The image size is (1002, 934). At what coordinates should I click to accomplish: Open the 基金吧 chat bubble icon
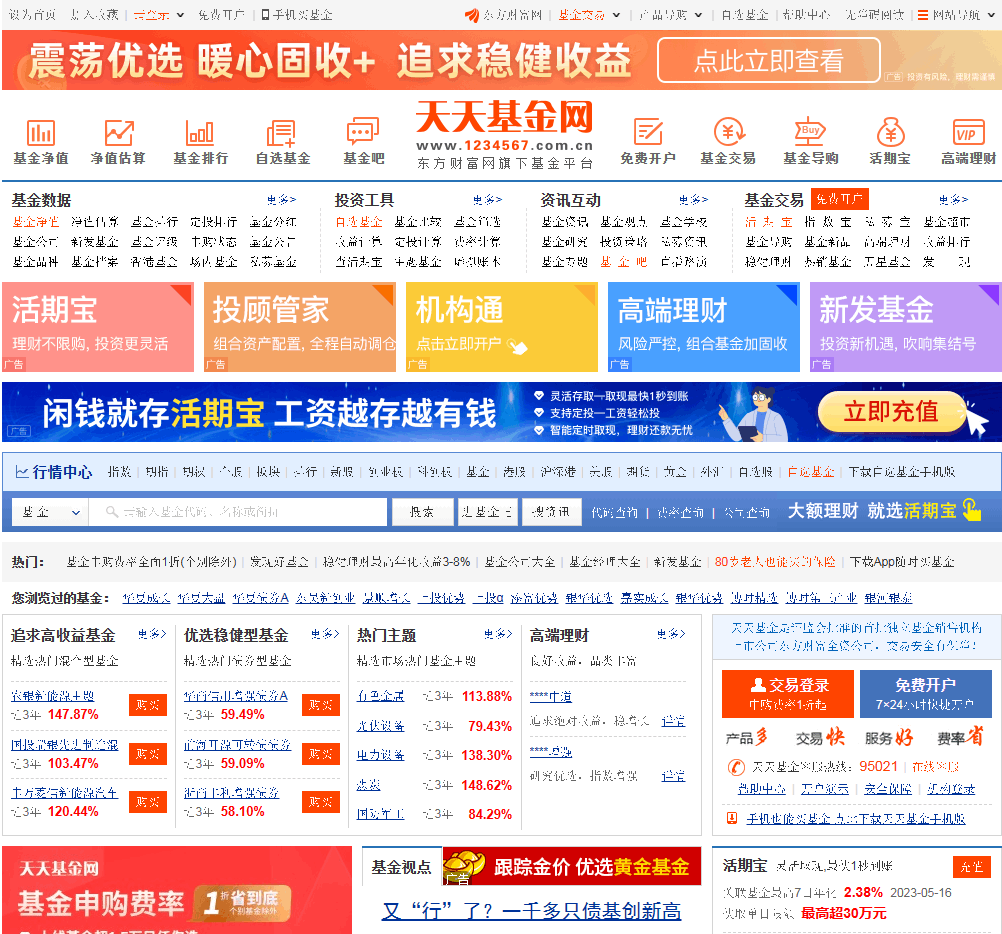tap(363, 132)
